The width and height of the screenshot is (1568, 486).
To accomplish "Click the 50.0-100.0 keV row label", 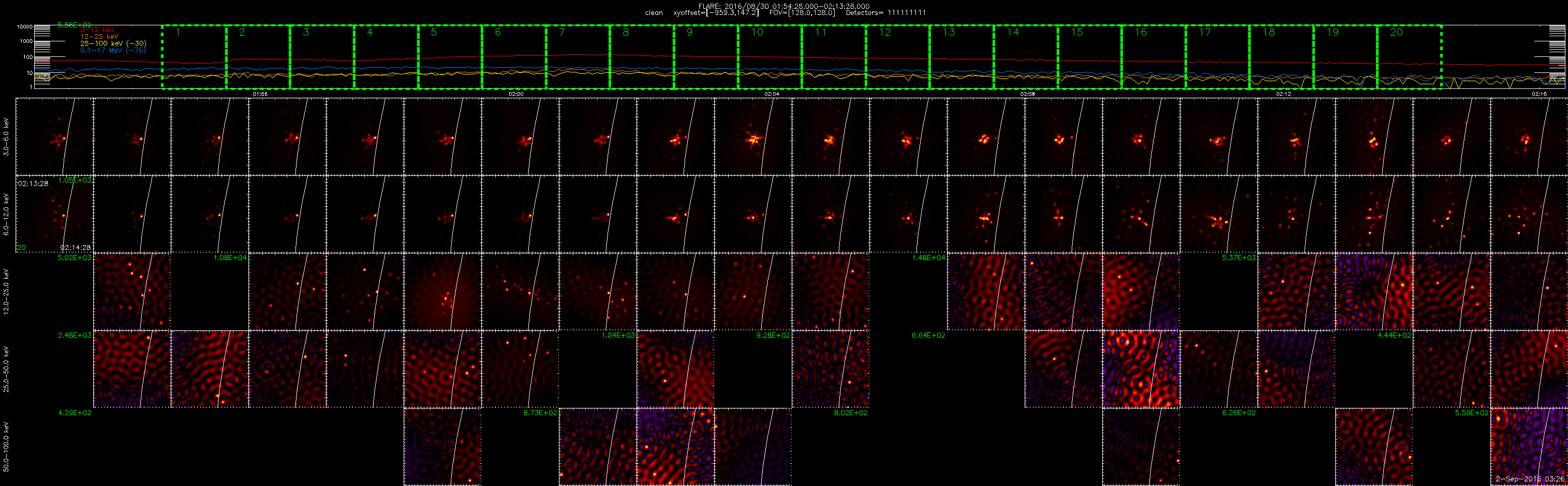I will pyautogui.click(x=6, y=447).
